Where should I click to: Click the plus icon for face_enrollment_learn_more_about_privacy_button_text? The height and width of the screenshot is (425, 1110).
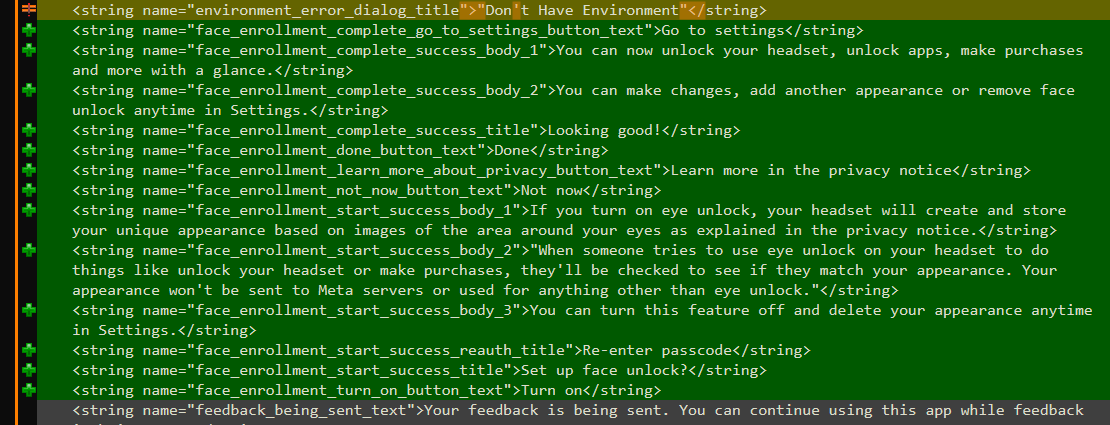click(x=29, y=170)
